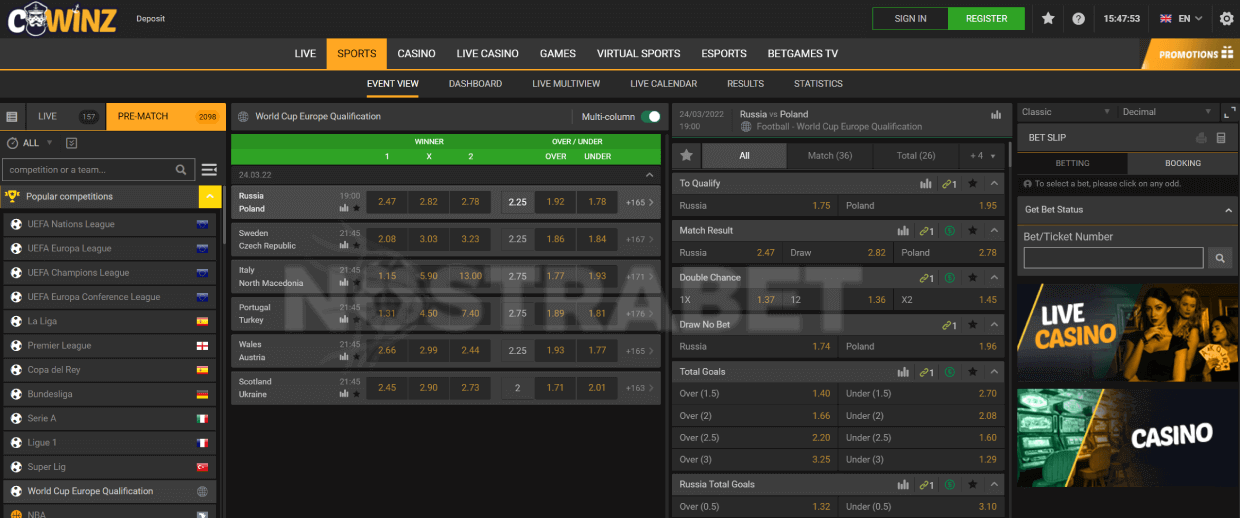Screen dimensions: 1240x518
Task: Show statistics chart for Total Goals market
Action: pyautogui.click(x=903, y=372)
